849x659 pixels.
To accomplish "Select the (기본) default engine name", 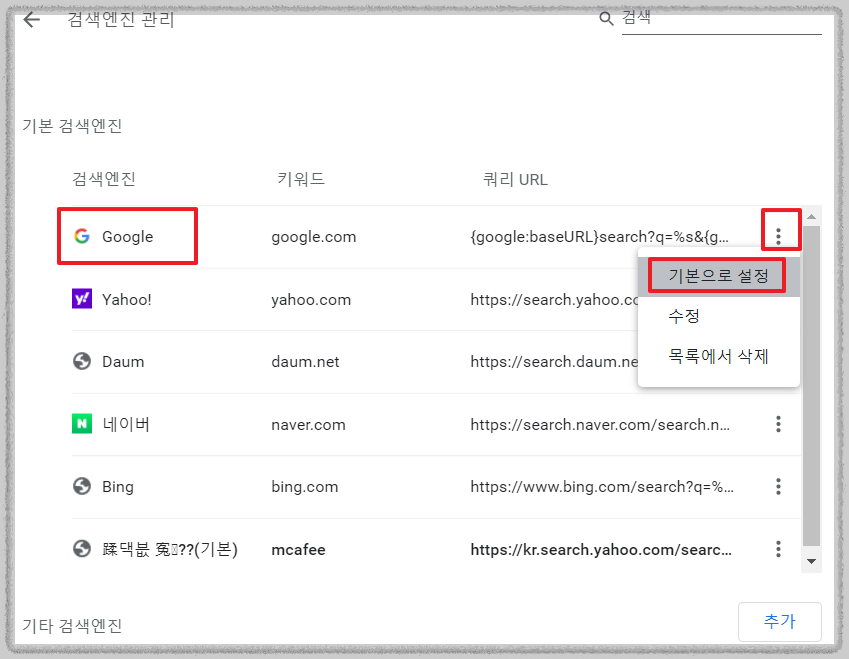I will 169,550.
